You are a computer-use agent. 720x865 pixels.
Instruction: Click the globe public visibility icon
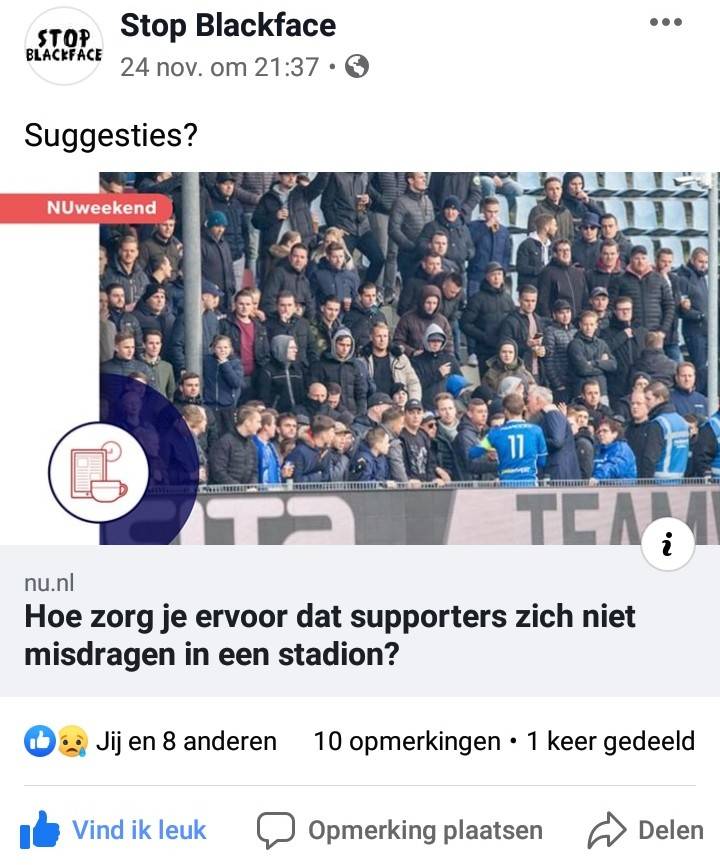pos(357,67)
